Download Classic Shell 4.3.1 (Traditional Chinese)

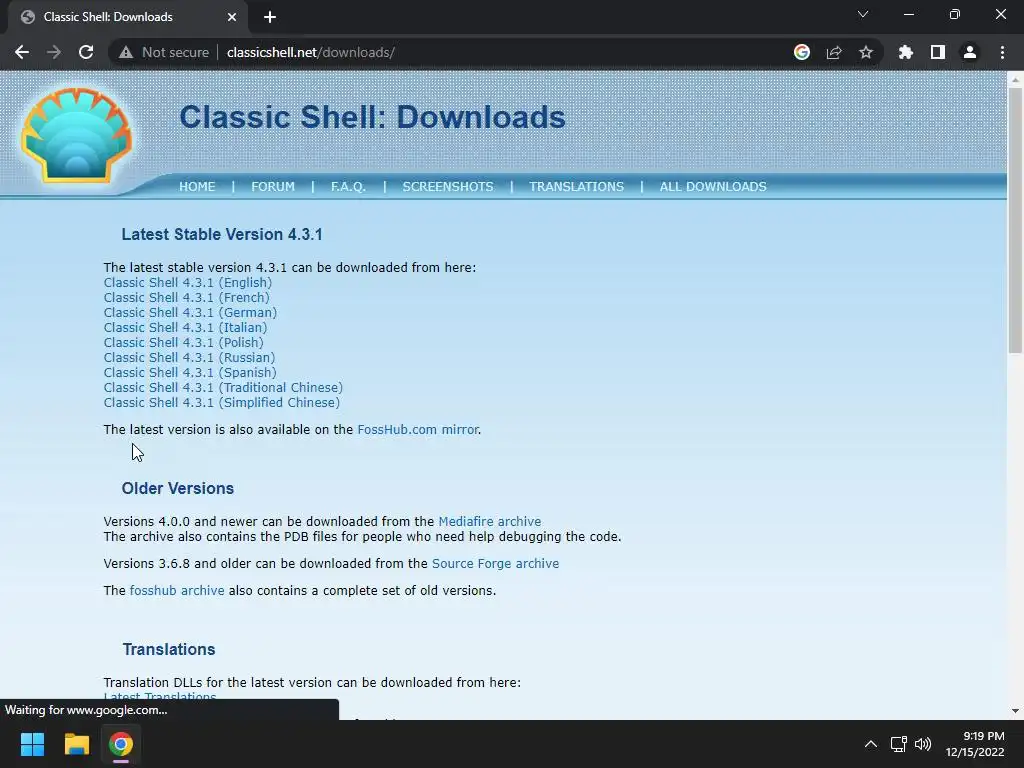point(223,388)
